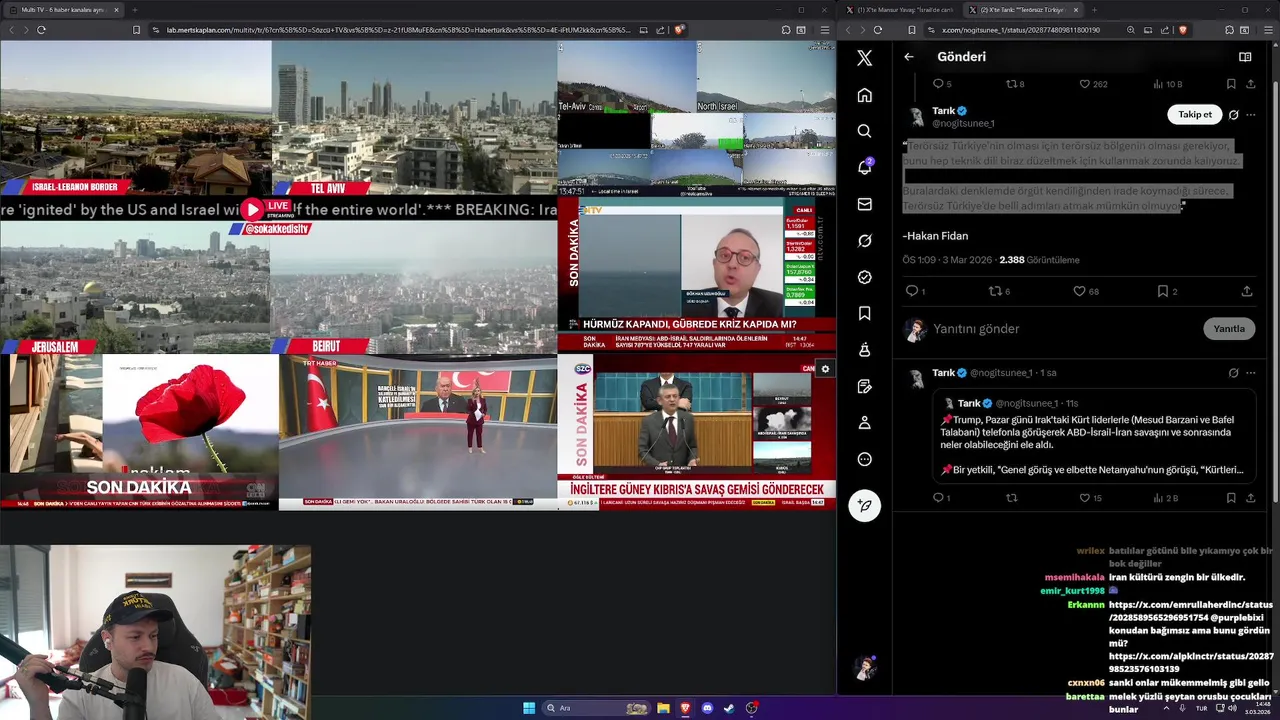Like the reply post with 15 likes
Image resolution: width=1280 pixels, height=720 pixels.
[1091, 498]
